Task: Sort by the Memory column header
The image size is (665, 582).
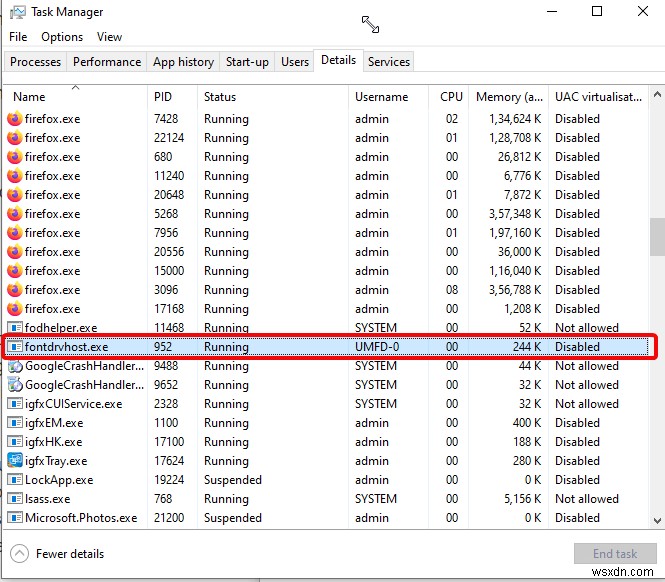Action: click(x=509, y=97)
